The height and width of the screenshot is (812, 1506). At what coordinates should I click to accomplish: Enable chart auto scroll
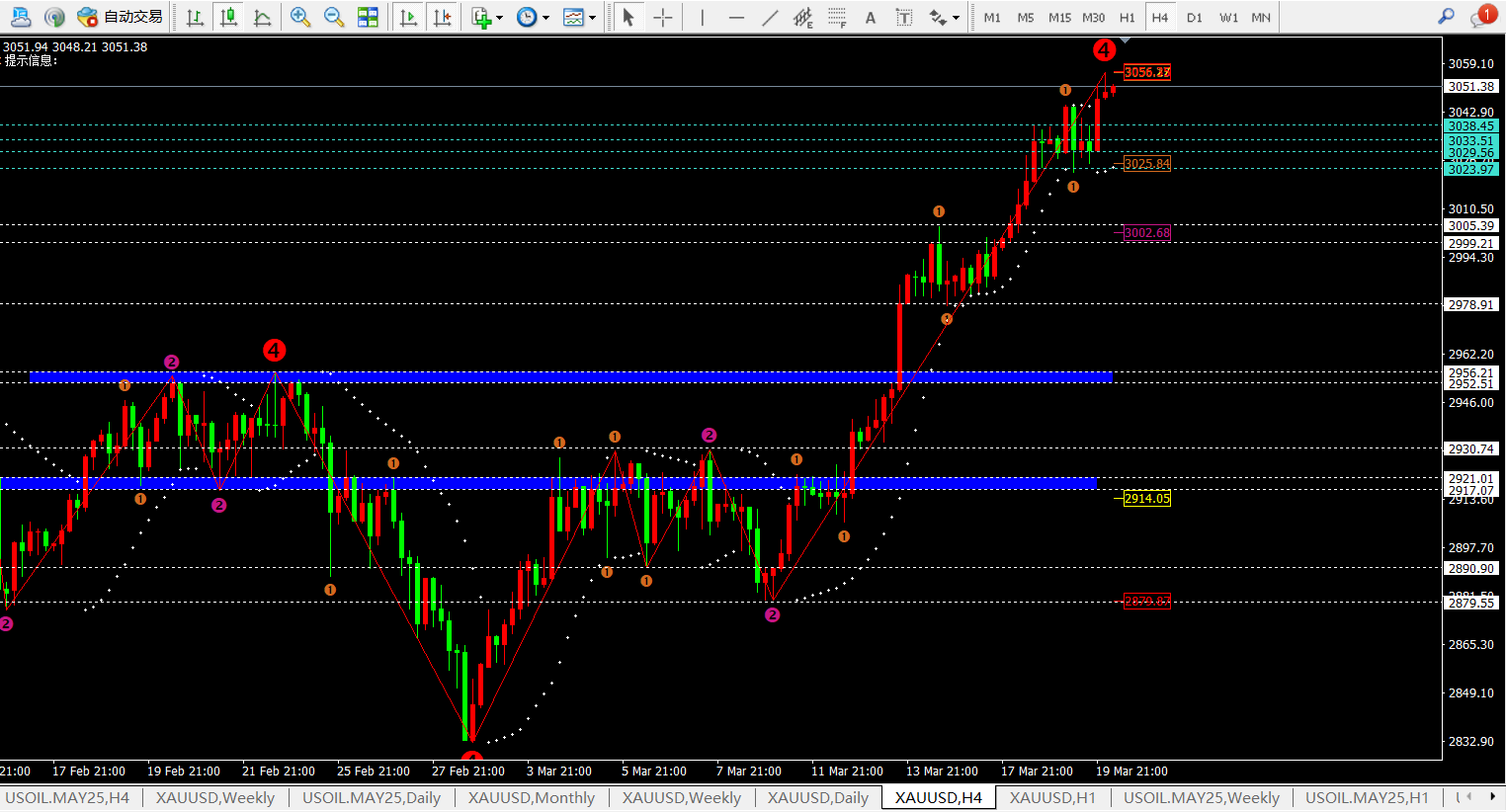pyautogui.click(x=408, y=17)
